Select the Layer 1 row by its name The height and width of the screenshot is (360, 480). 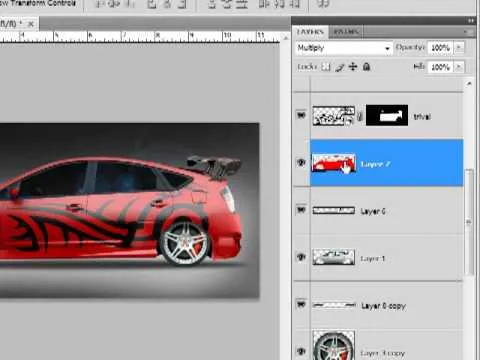(x=373, y=259)
